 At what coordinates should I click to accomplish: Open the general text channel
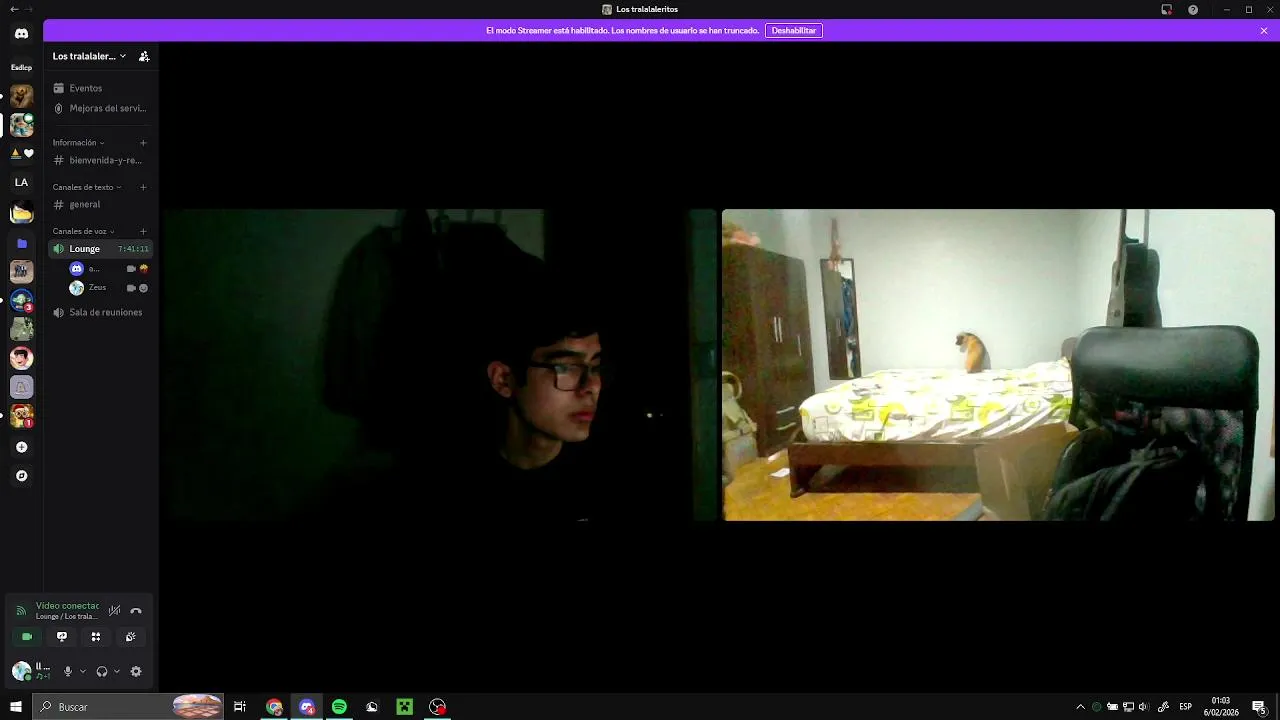click(101, 204)
